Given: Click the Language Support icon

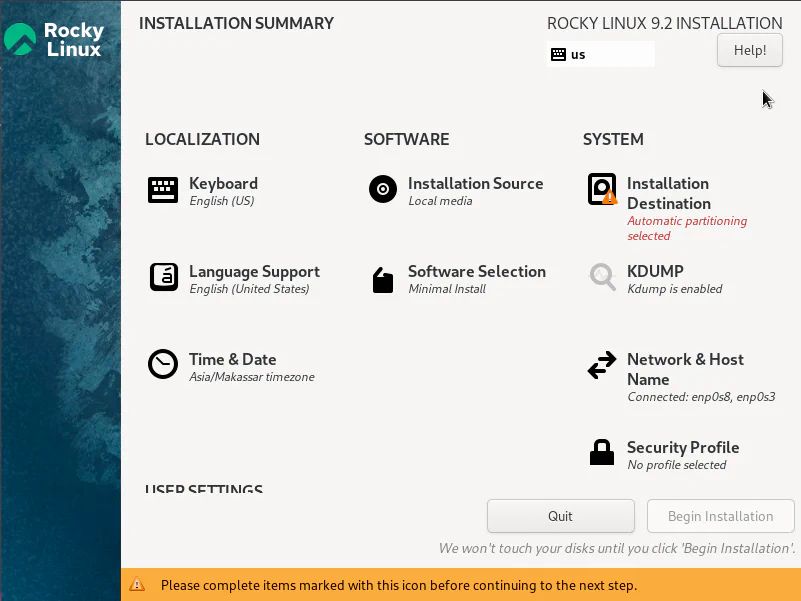Looking at the screenshot, I should [x=163, y=277].
